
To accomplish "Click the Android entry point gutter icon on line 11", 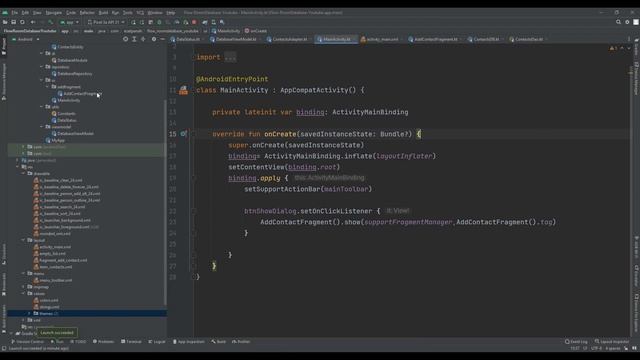I will click(x=184, y=90).
